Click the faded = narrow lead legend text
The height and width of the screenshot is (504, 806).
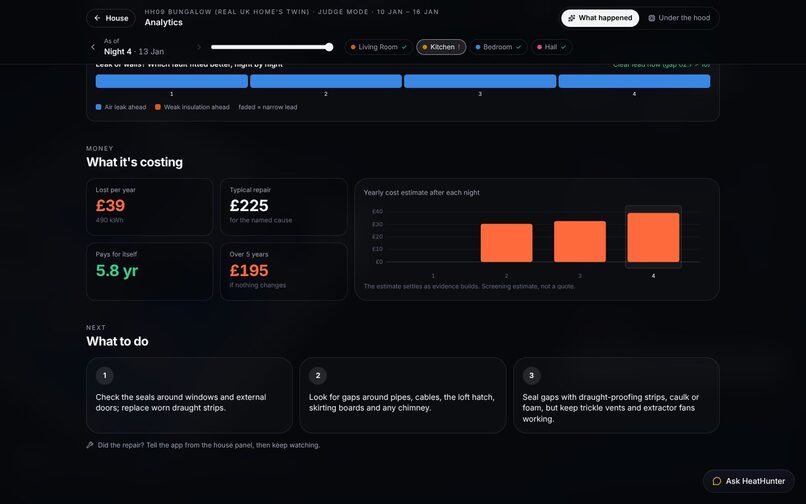[x=268, y=107]
